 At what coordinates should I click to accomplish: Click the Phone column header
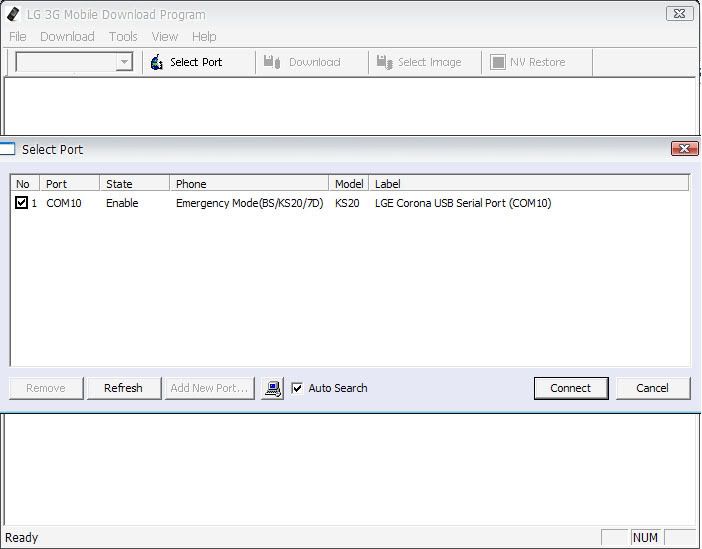click(x=249, y=184)
